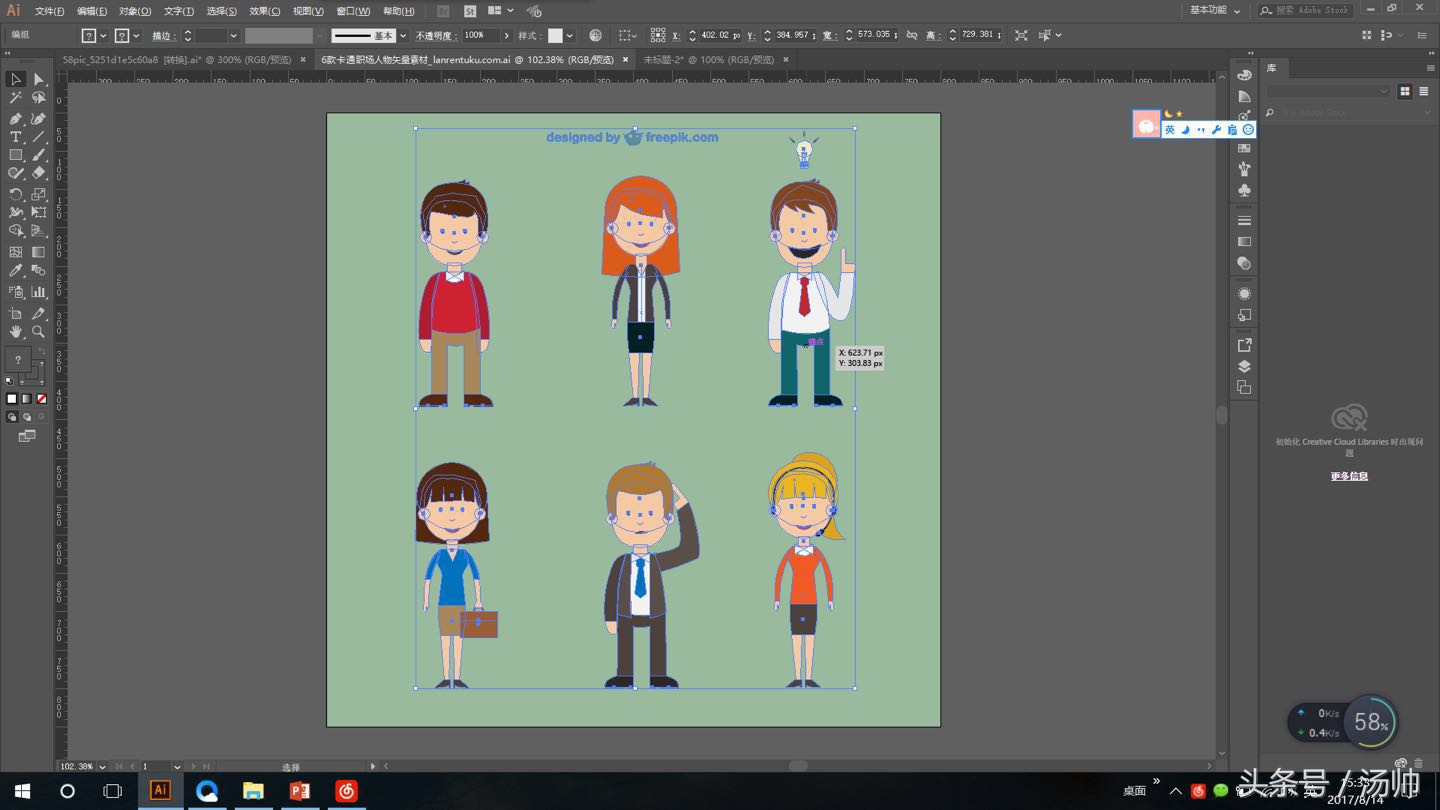The image size is (1440, 810).
Task: Select the Pen tool
Action: point(16,118)
